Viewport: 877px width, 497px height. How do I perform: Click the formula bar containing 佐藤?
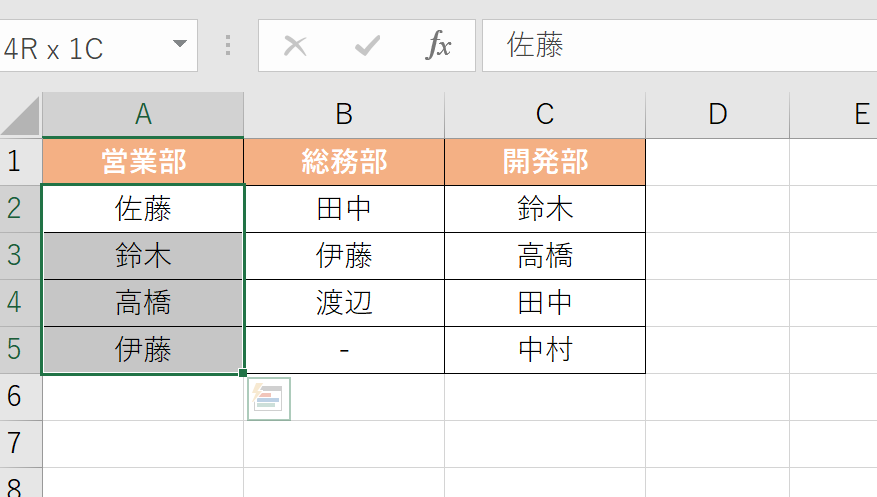coord(680,46)
